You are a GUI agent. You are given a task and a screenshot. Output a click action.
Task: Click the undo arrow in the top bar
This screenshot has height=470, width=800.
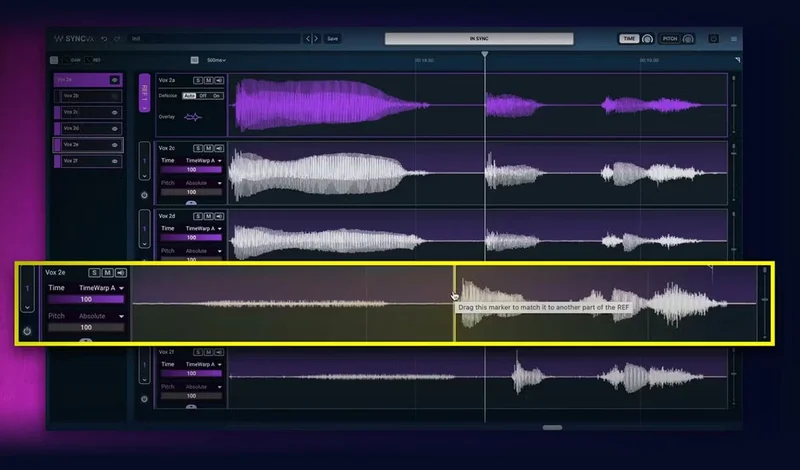pyautogui.click(x=104, y=39)
